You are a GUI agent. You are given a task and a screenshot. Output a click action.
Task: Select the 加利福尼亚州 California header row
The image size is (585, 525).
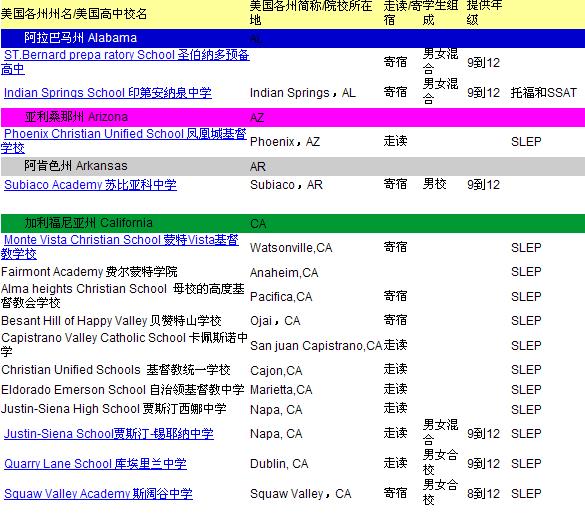(293, 224)
